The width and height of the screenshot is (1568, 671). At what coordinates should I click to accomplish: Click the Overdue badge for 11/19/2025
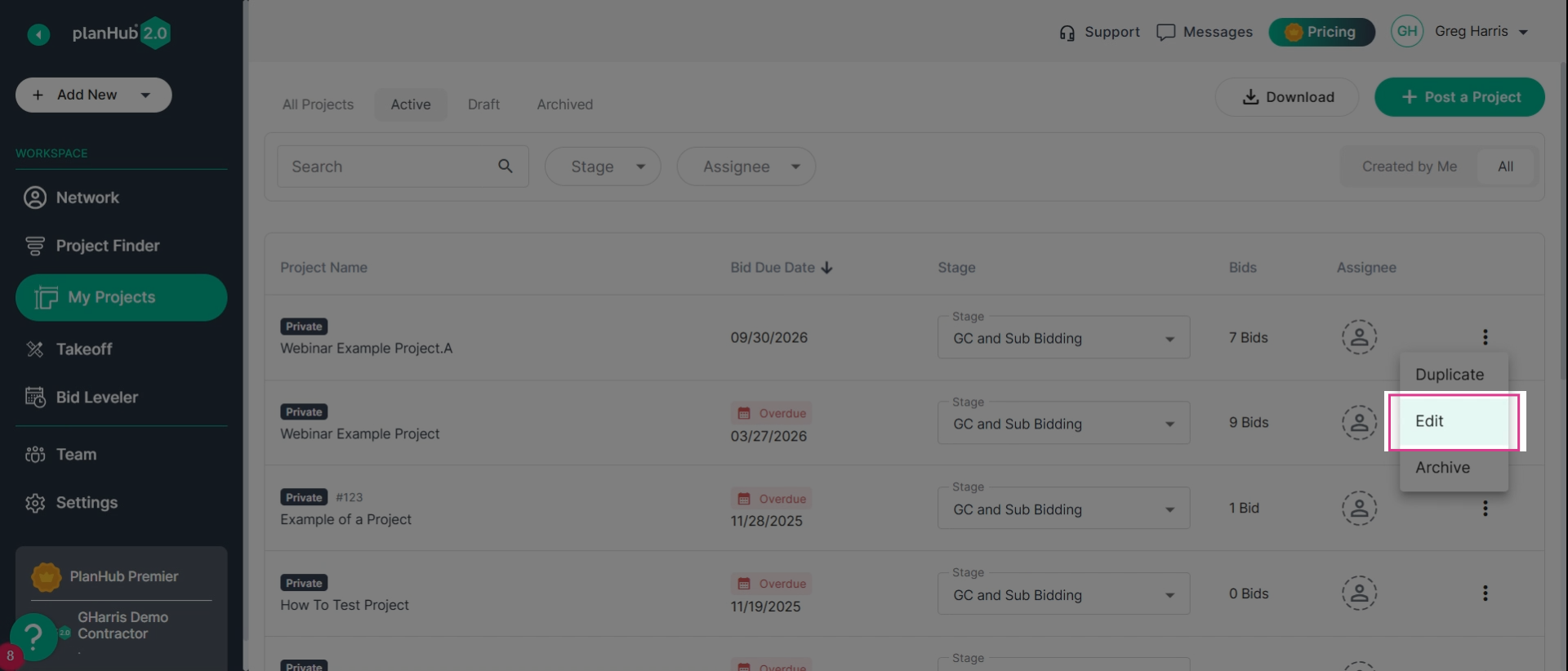[x=771, y=584]
